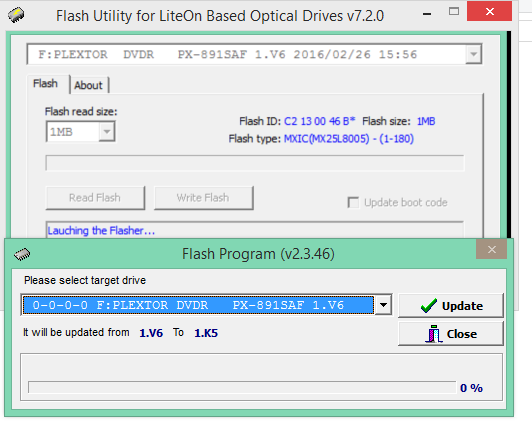Click the chip icon in Flash Program title bar

22,254
